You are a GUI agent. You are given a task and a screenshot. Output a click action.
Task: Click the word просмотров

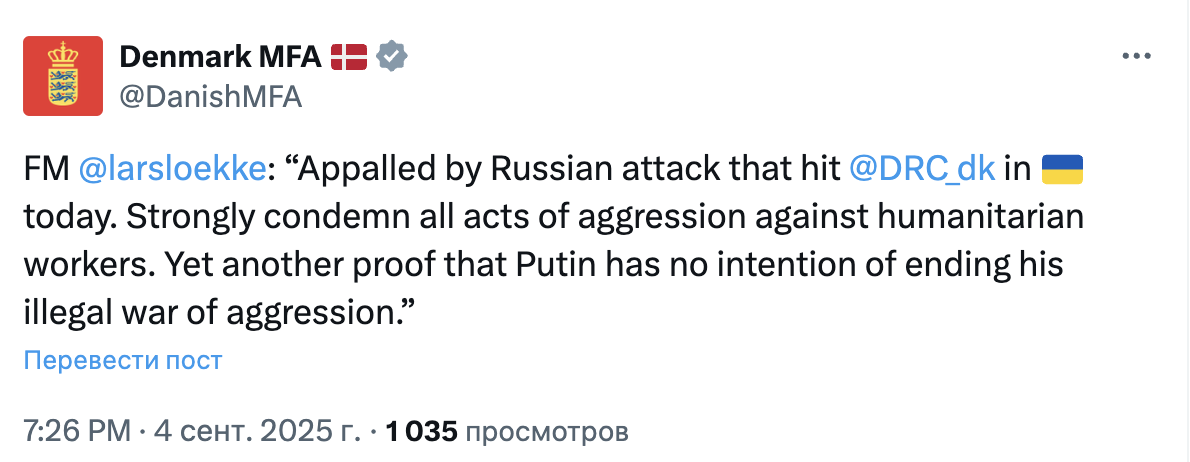click(548, 431)
